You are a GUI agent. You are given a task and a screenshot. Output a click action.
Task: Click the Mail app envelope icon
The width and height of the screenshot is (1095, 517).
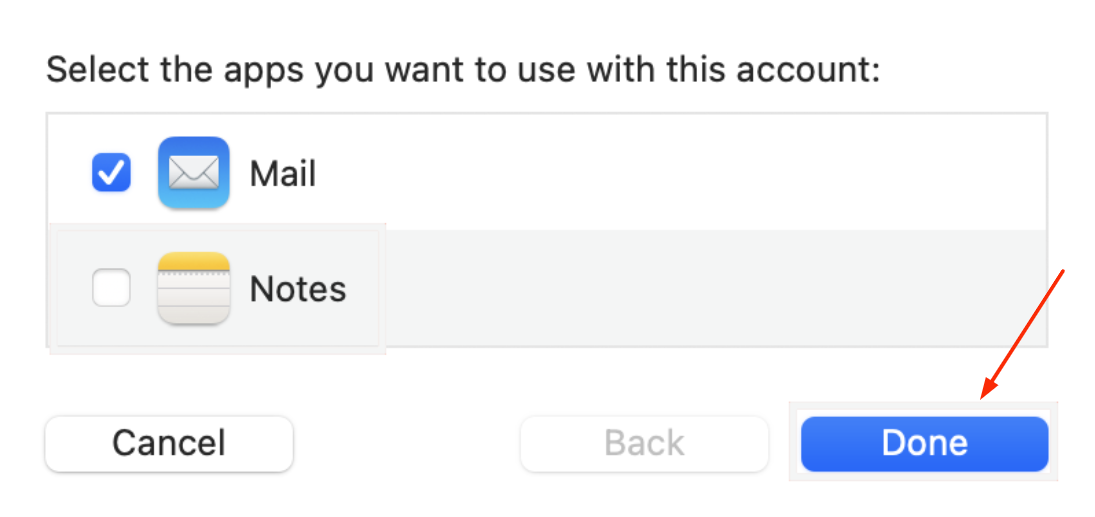pos(193,173)
